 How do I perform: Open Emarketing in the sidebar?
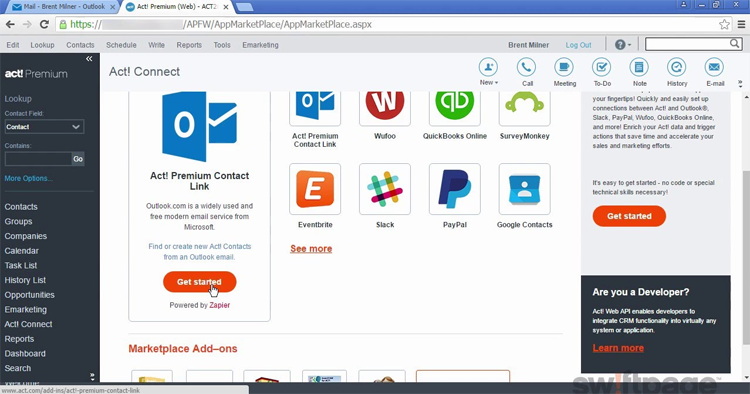(26, 310)
